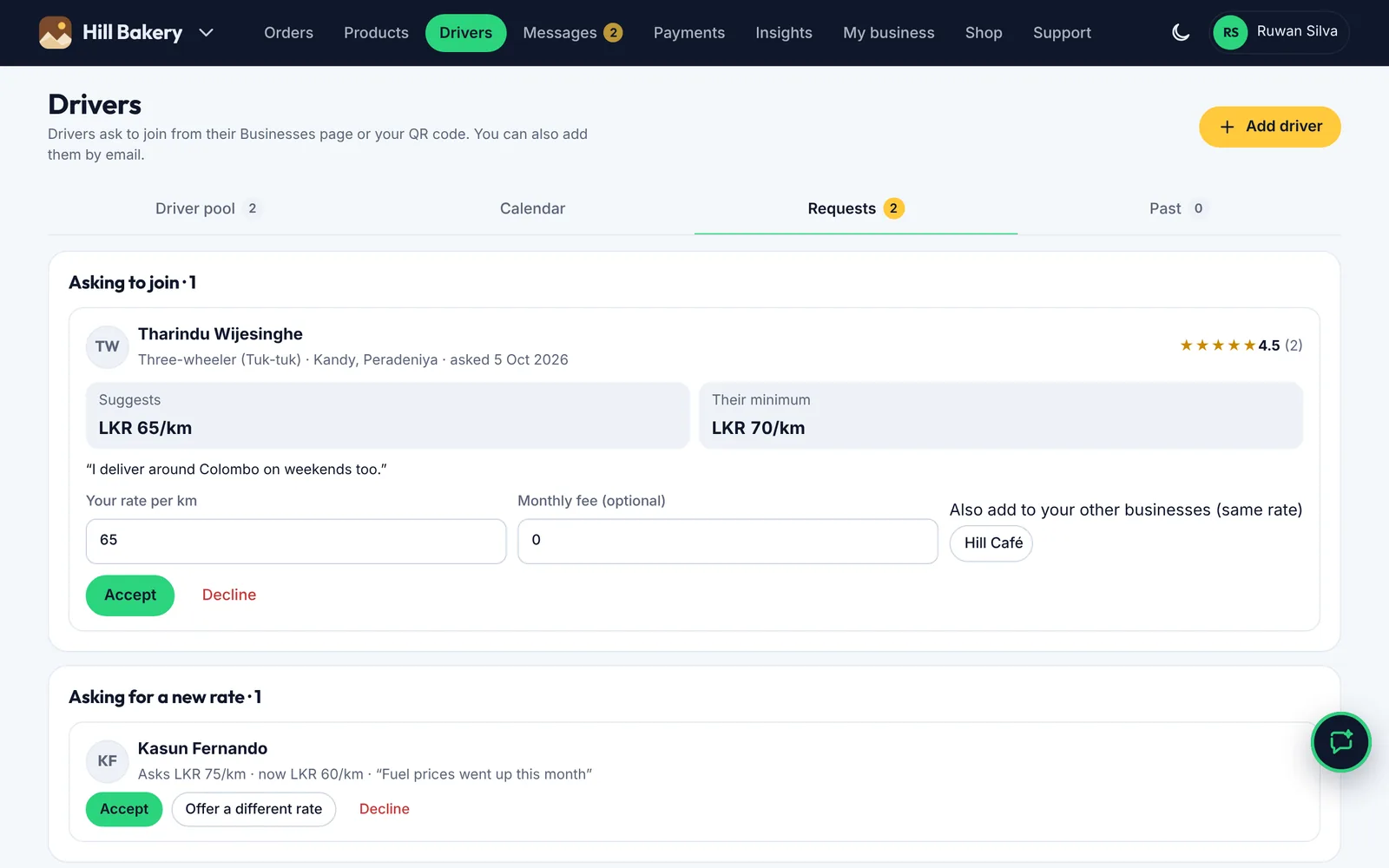
Task: Click Their minimum LKR 70/km box
Action: pyautogui.click(x=1001, y=416)
